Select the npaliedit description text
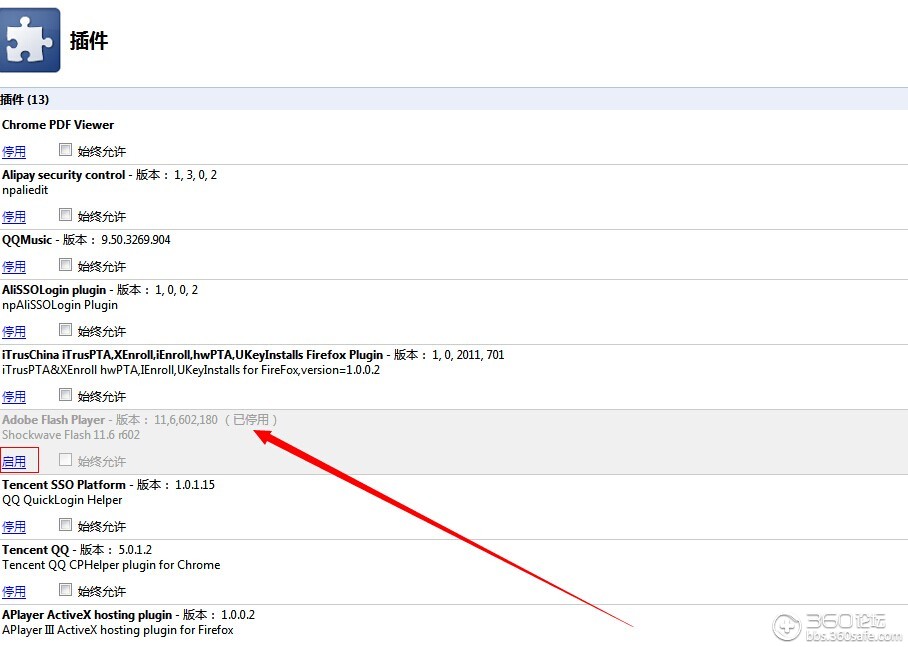The width and height of the screenshot is (908, 647). [x=25, y=190]
